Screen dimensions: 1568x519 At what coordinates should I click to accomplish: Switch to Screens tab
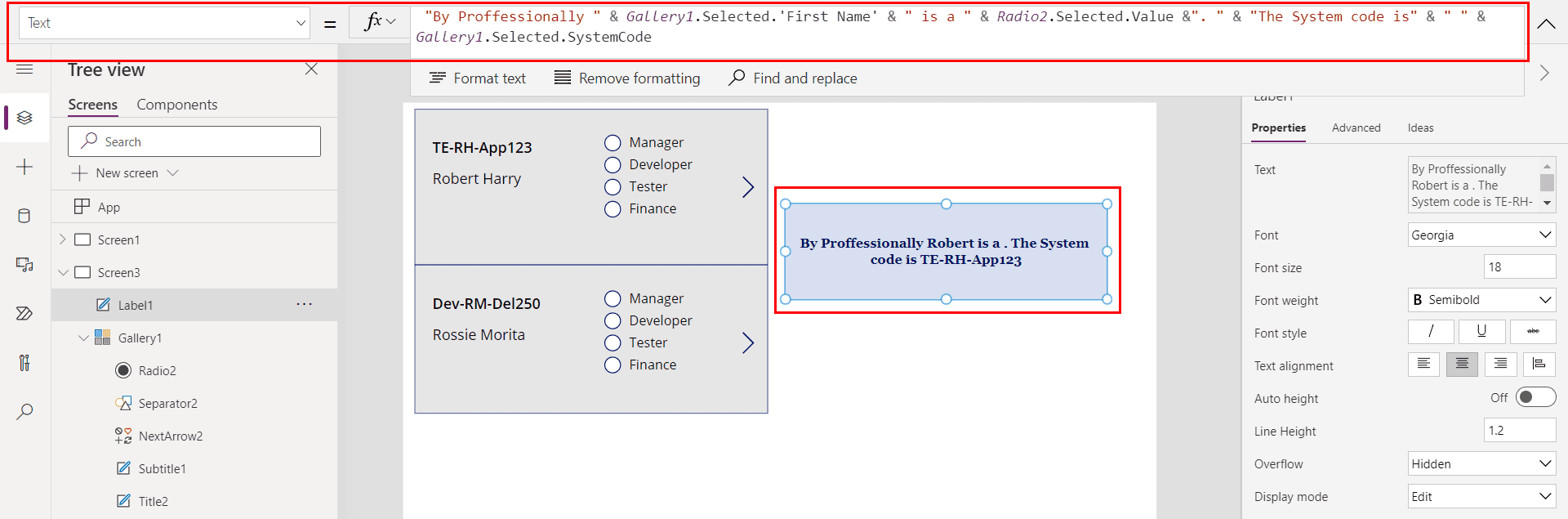(93, 105)
